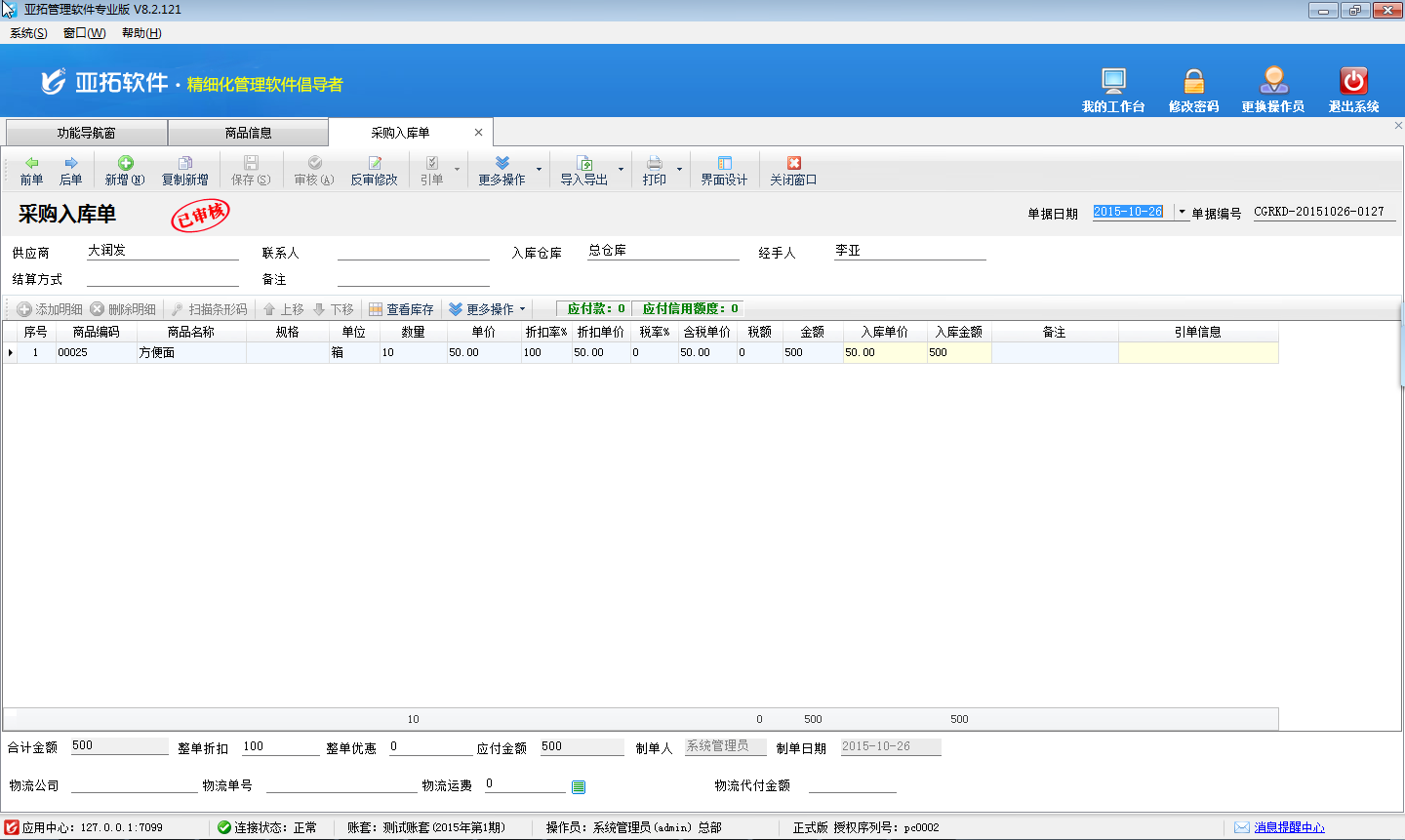
Task: Click the 前单 previous document arrow icon
Action: (31, 164)
